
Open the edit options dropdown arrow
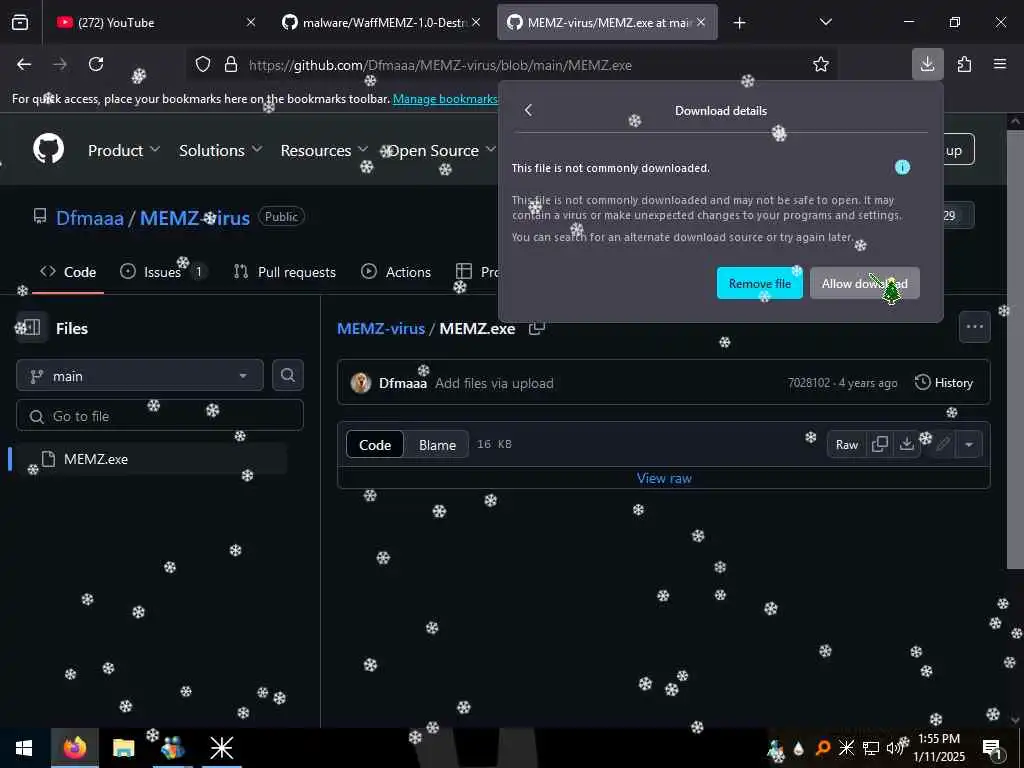point(969,445)
